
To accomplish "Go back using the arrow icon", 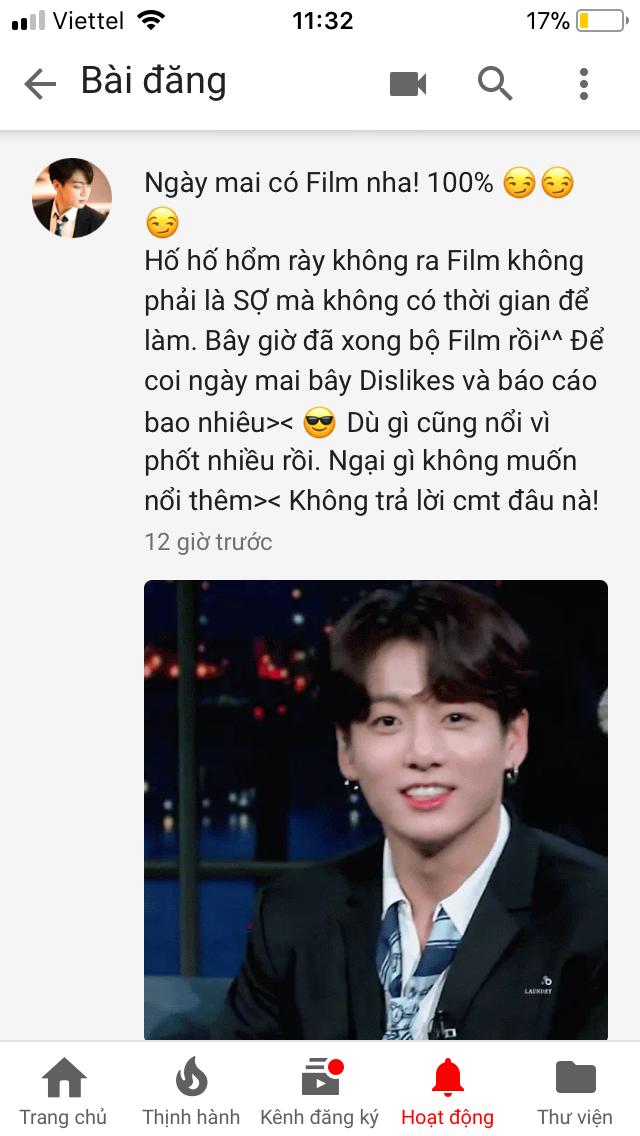I will pyautogui.click(x=40, y=85).
